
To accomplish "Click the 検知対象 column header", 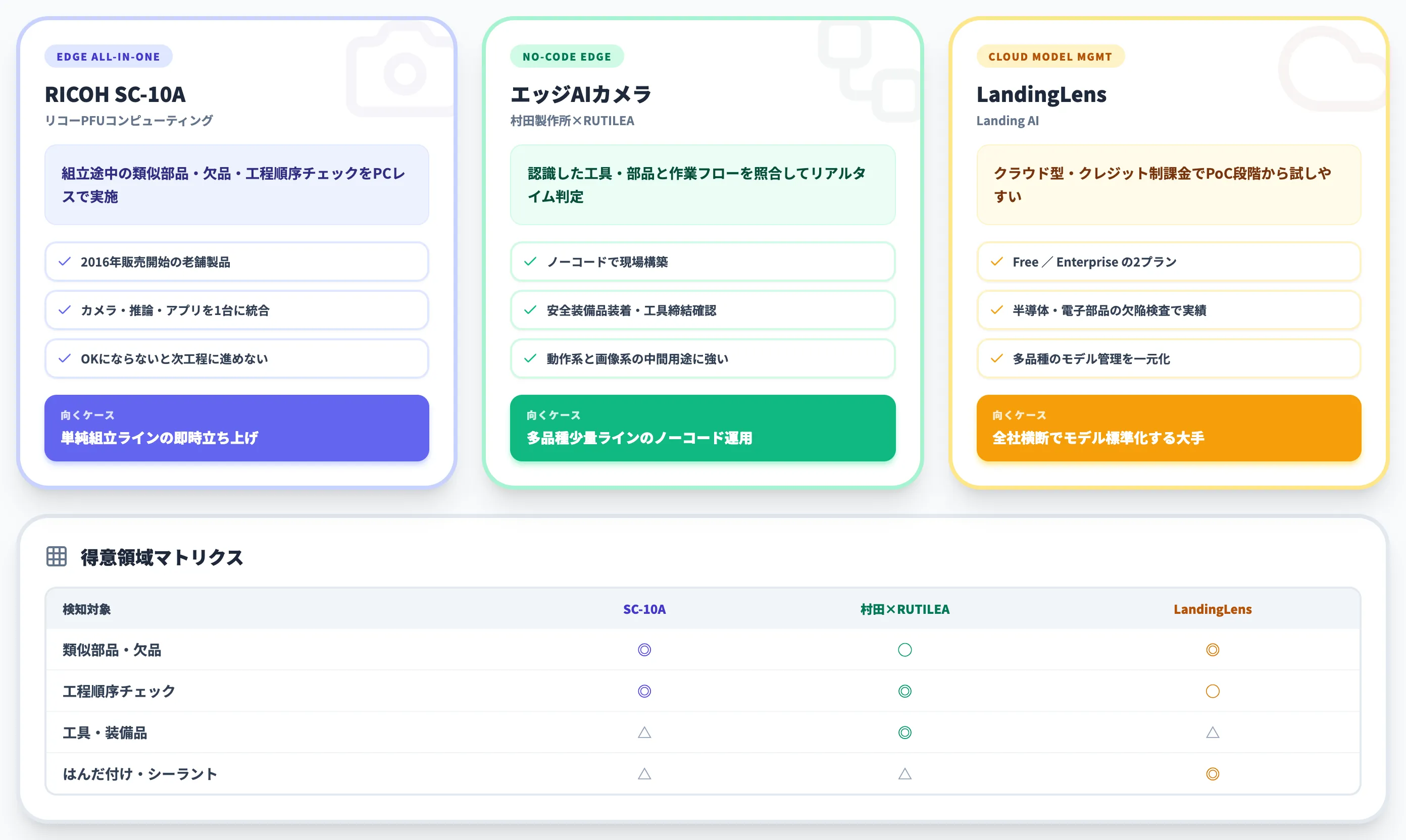I will (x=87, y=609).
